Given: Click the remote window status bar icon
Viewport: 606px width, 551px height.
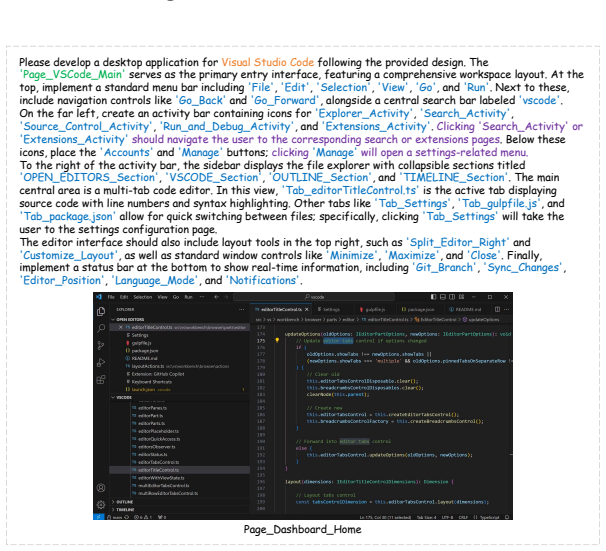Looking at the screenshot, I should [99, 517].
